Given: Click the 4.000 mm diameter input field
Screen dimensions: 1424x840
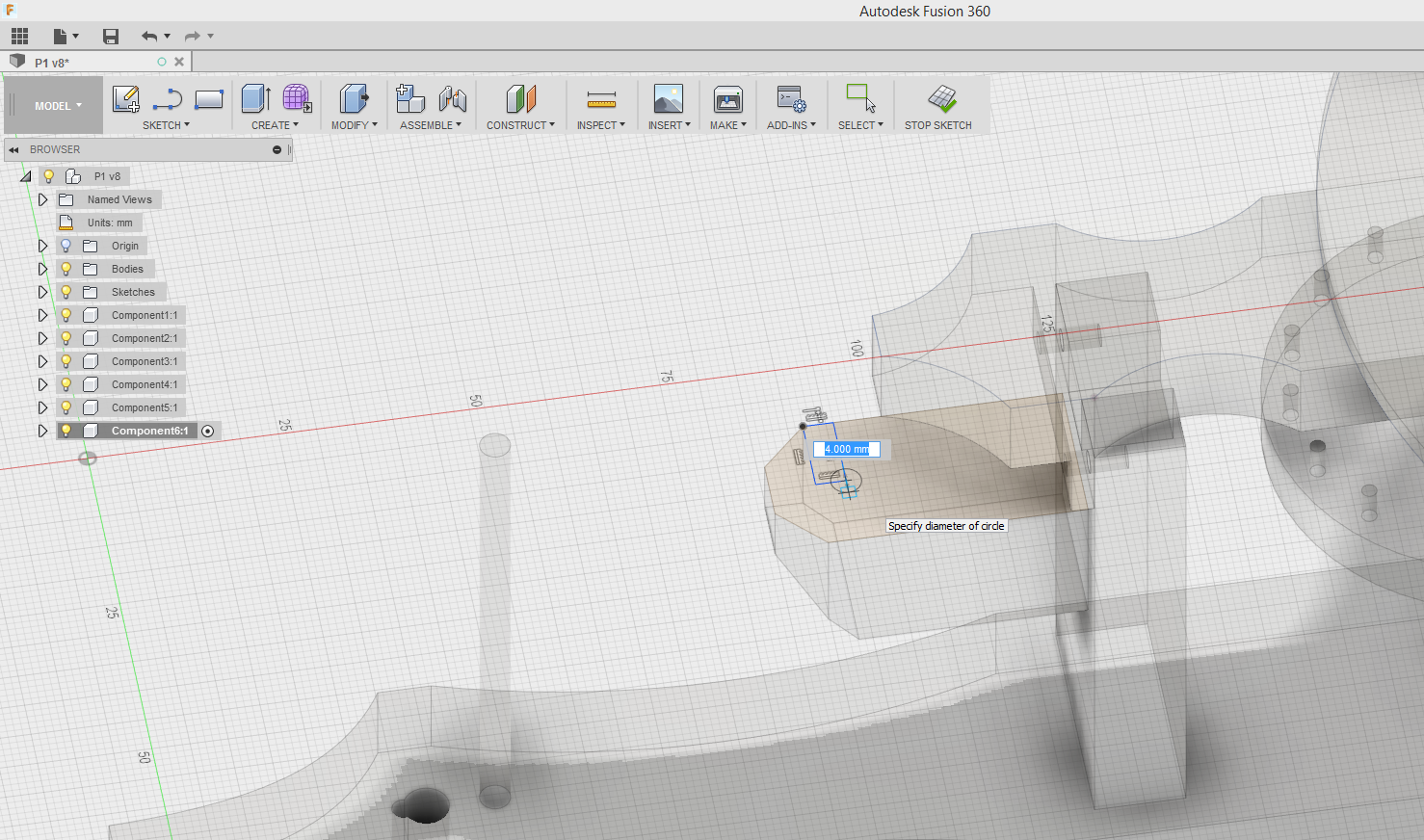Looking at the screenshot, I should pyautogui.click(x=847, y=449).
